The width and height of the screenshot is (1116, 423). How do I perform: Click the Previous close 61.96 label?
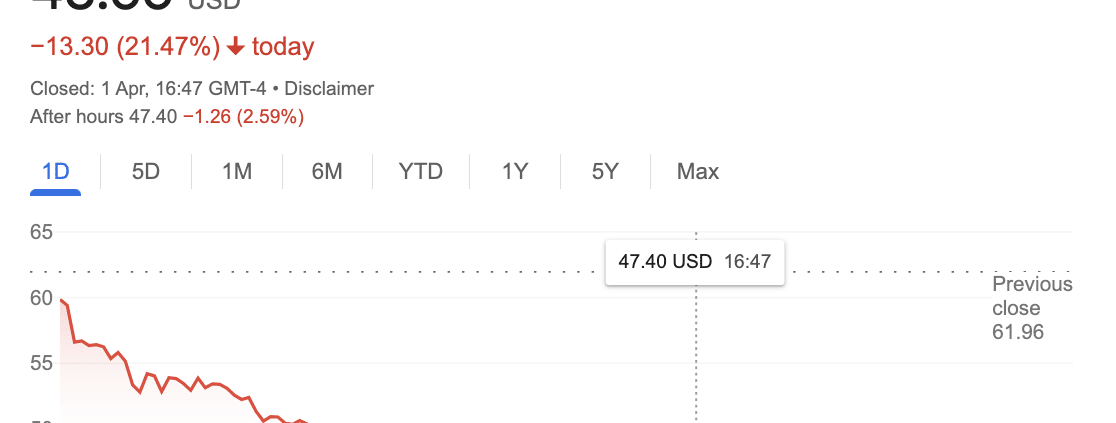(x=1030, y=308)
